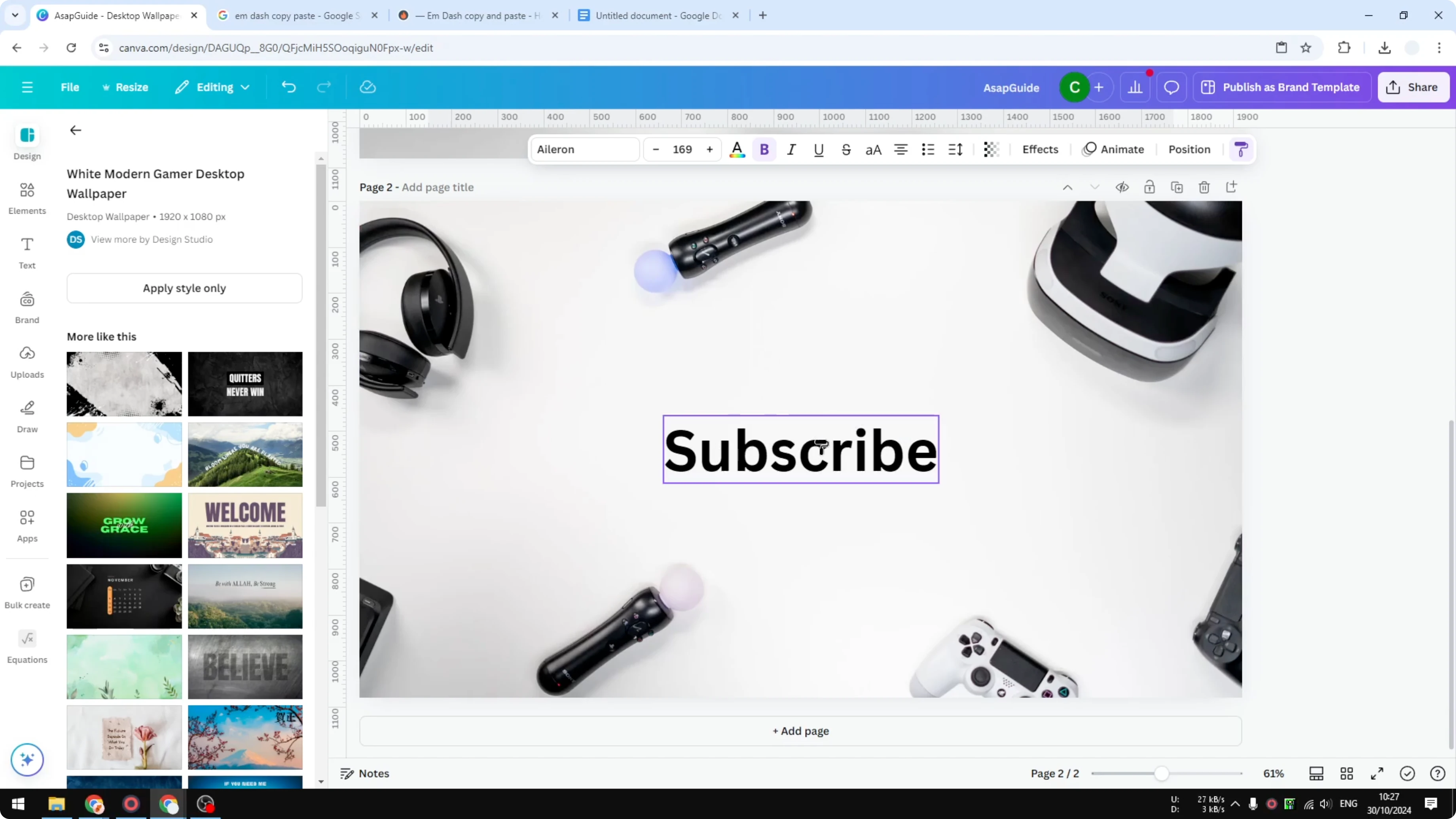The height and width of the screenshot is (819, 1456).
Task: Toggle bold formatting off
Action: point(764,149)
